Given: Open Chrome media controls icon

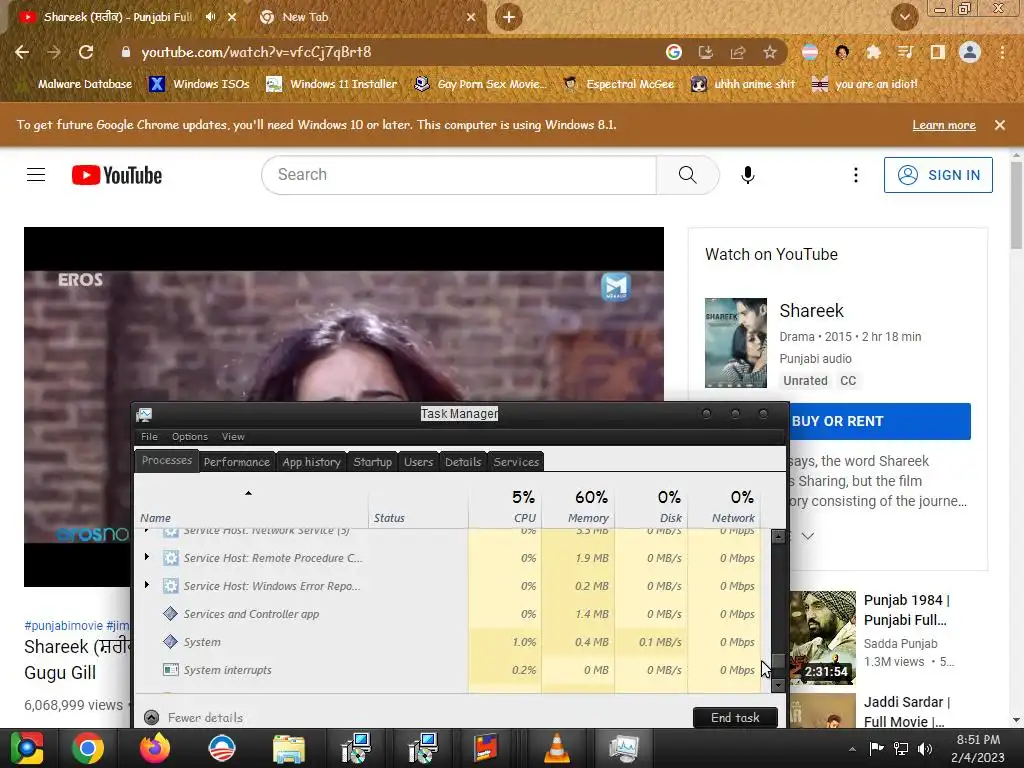Looking at the screenshot, I should tap(905, 52).
